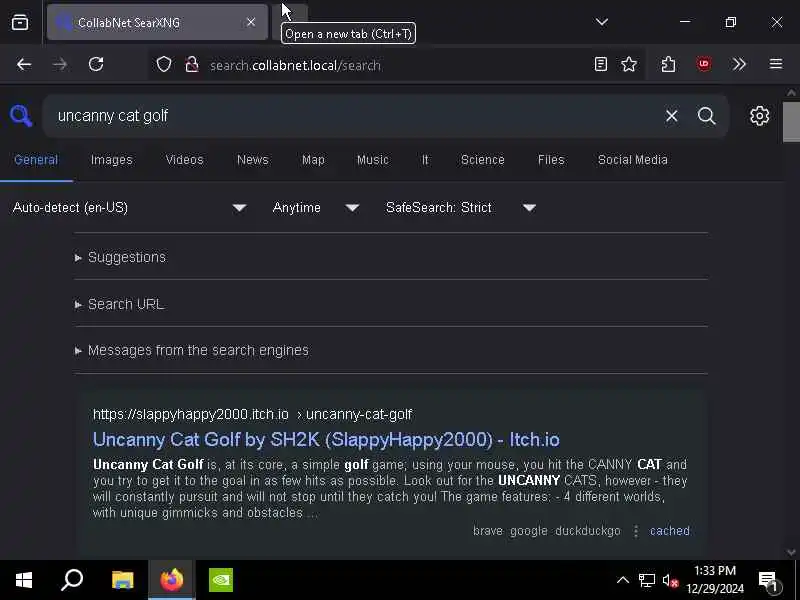Open the list all tabs chevron
This screenshot has height=600, width=800.
coord(602,22)
